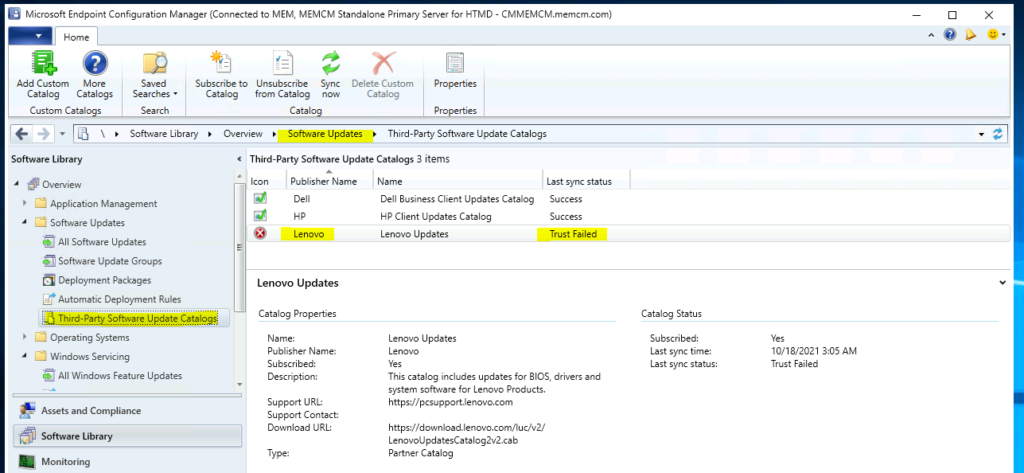Sort by Last sync status column header

[586, 182]
